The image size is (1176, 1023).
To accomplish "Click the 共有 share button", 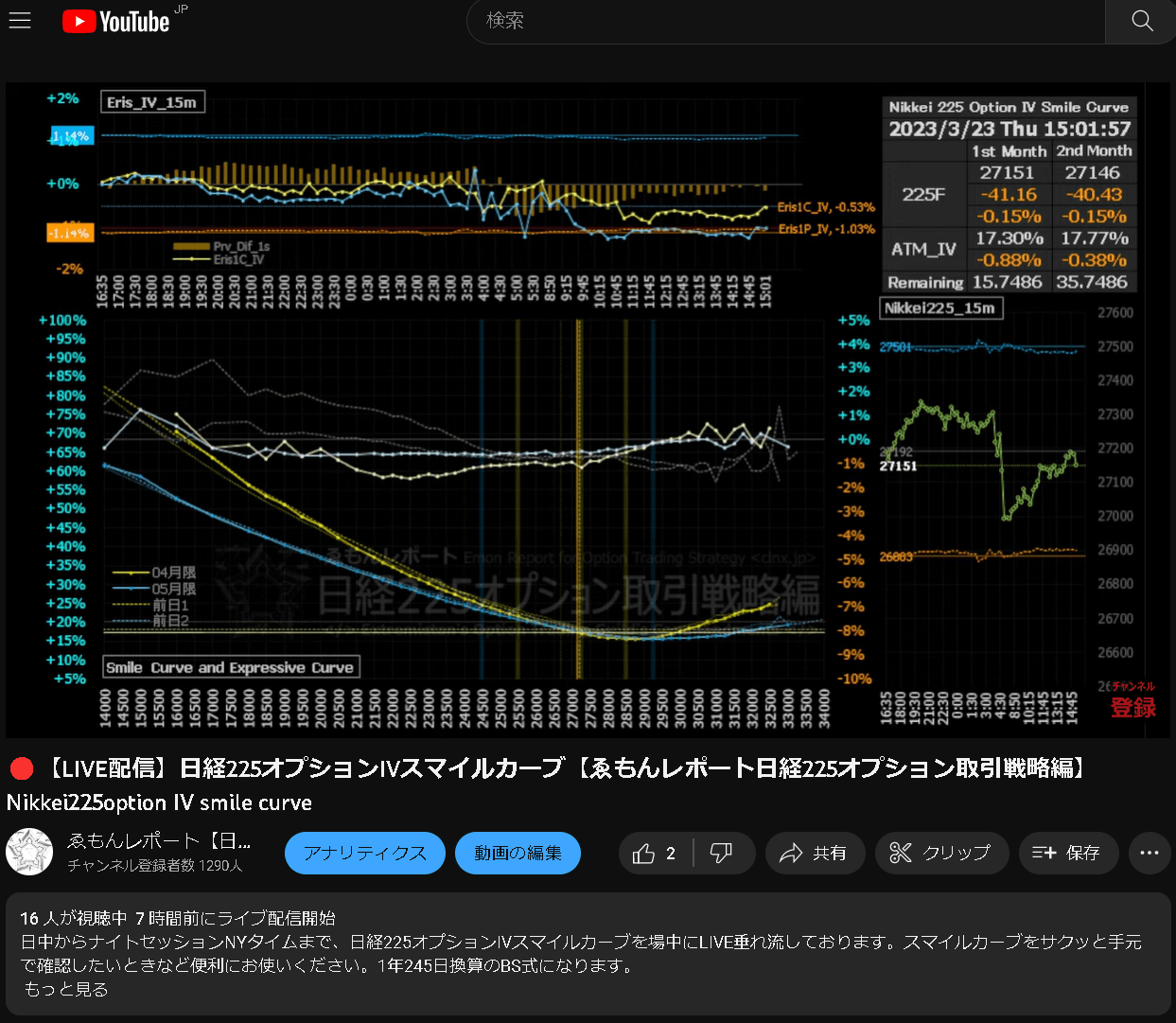I will point(815,854).
